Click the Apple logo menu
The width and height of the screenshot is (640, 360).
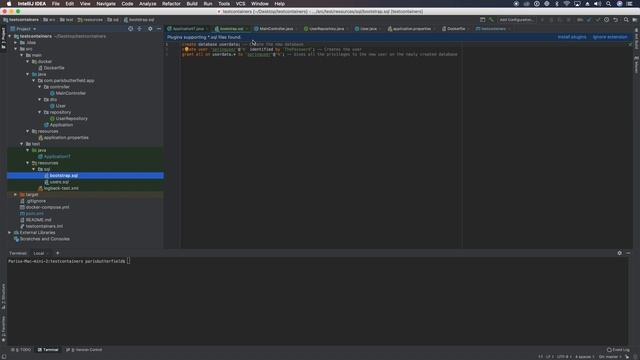9,4
